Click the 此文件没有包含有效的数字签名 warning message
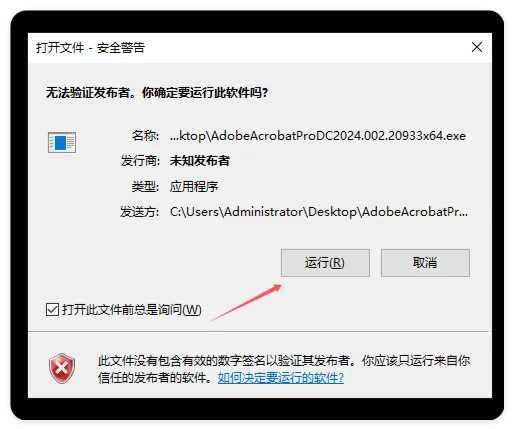Viewport: 513px width, 429px height. tap(284, 369)
